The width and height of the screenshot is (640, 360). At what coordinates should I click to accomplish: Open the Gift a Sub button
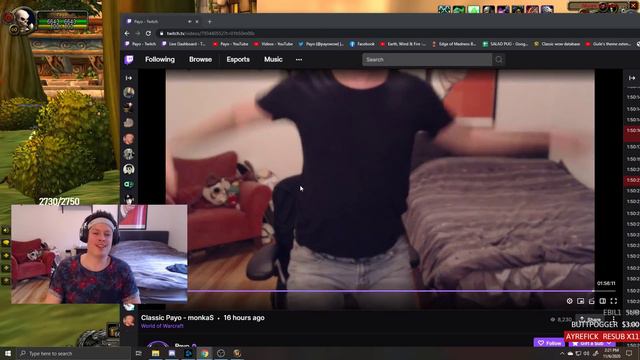[591, 343]
